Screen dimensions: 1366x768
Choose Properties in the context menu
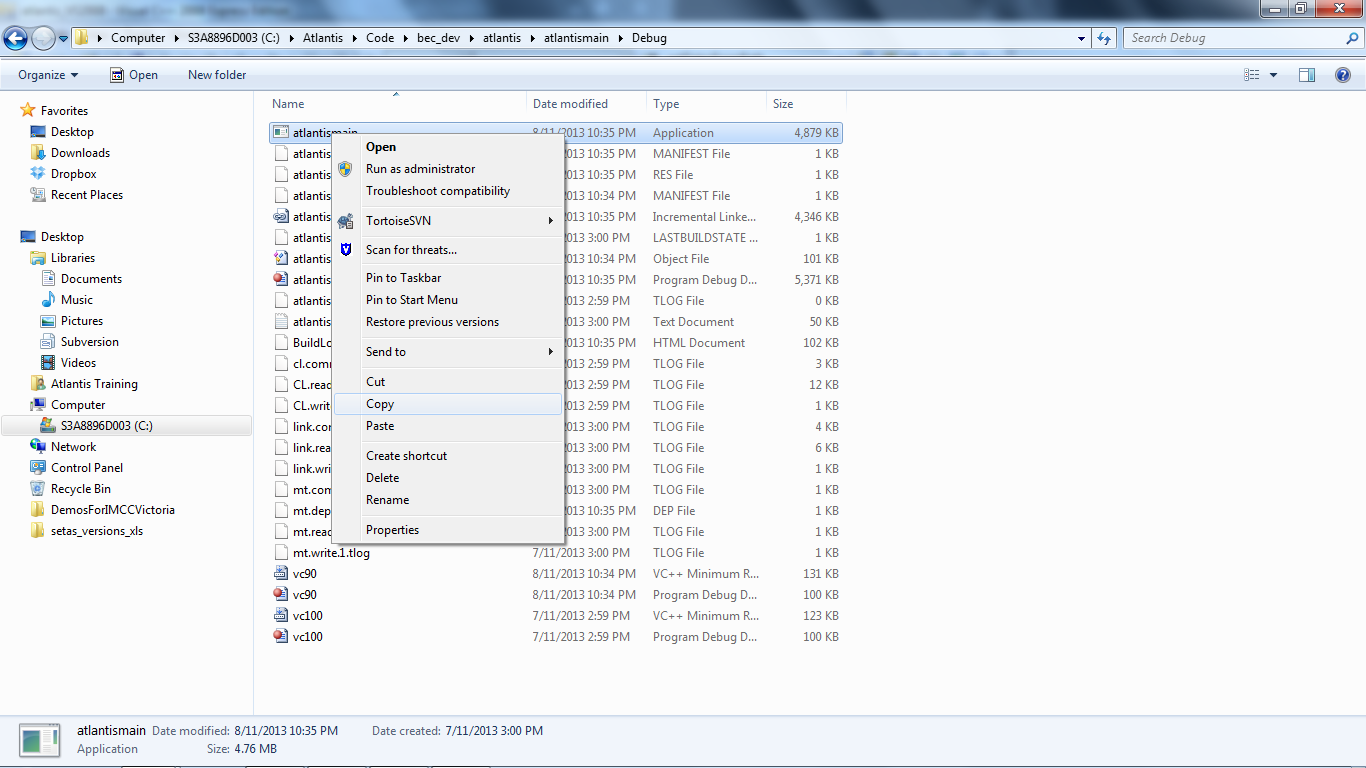(x=392, y=530)
